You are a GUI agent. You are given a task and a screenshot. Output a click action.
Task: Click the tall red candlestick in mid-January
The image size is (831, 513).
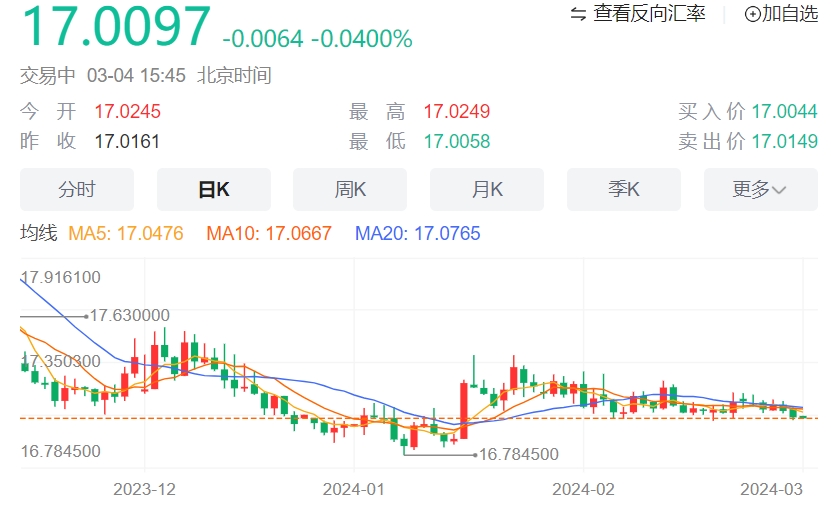464,410
